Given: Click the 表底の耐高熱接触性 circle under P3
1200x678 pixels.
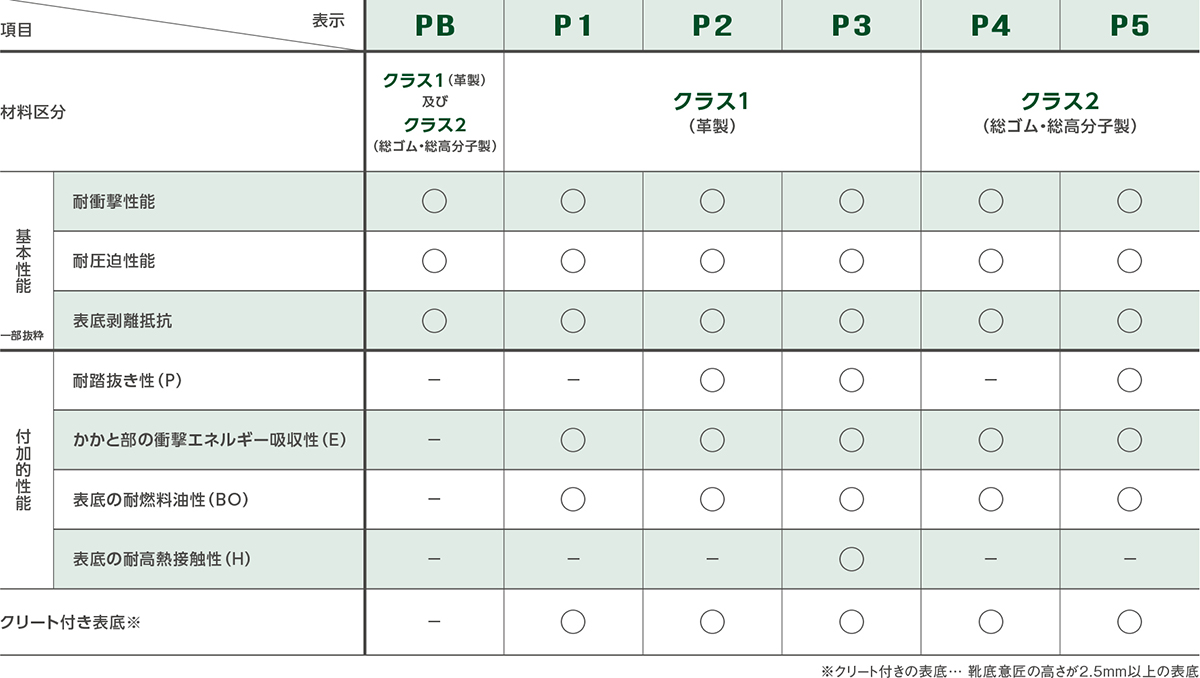Looking at the screenshot, I should tap(851, 558).
